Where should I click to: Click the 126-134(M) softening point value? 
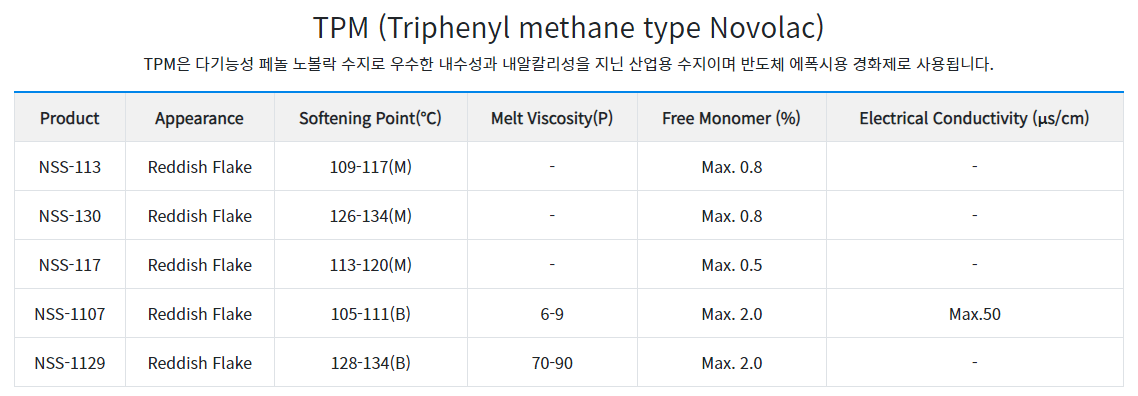point(370,216)
